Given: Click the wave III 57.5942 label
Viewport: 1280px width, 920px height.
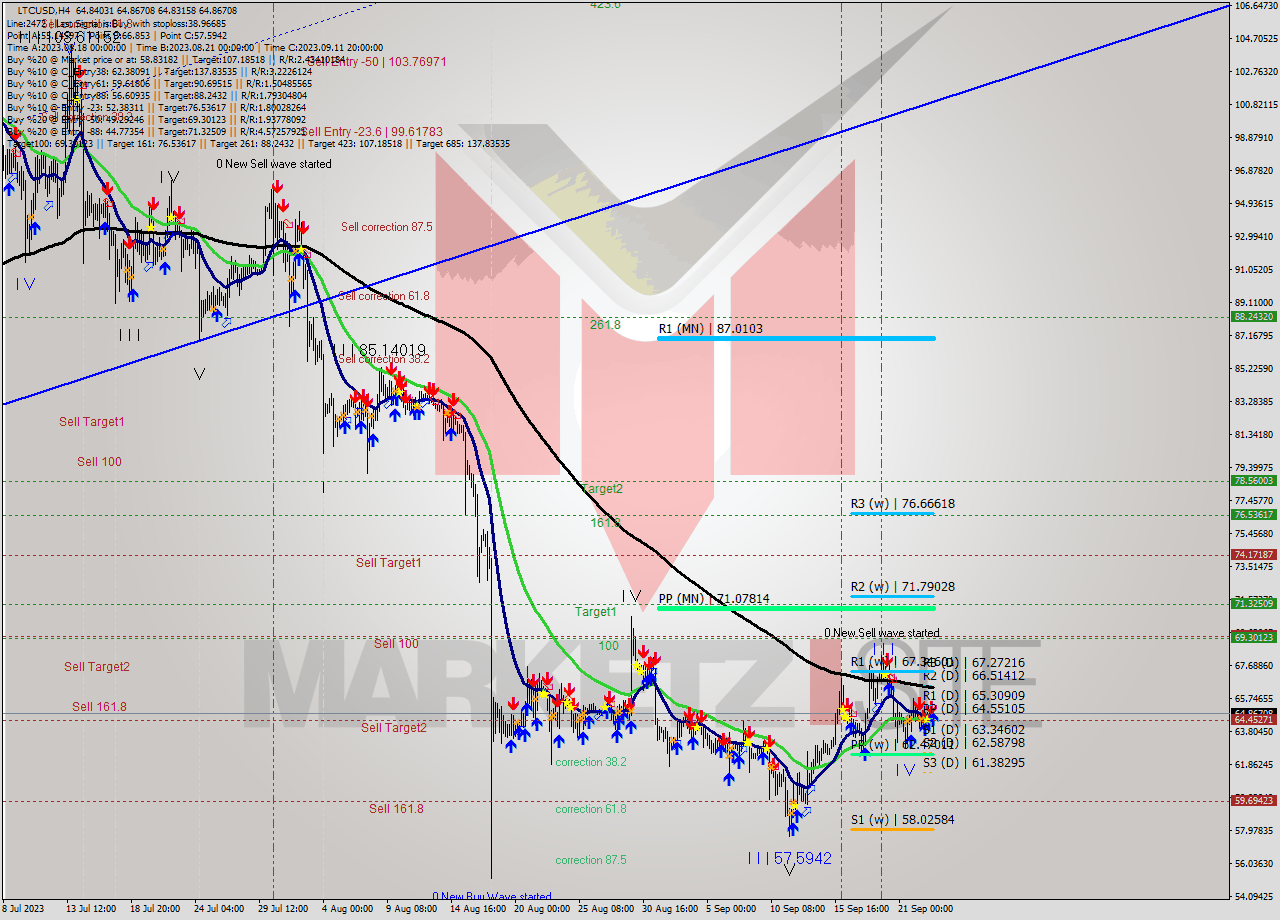Looking at the screenshot, I should tap(790, 858).
